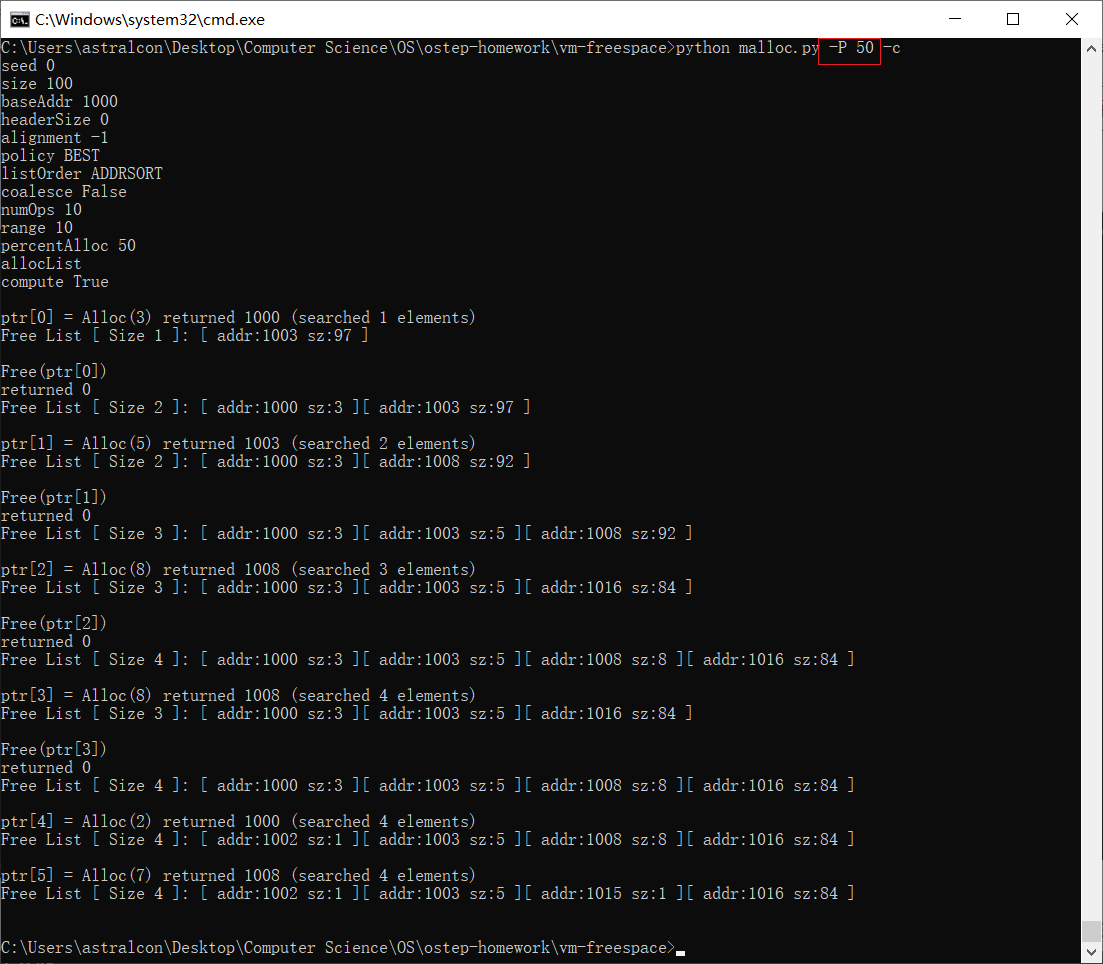Click the 'allocList' line
The image size is (1103, 964).
[42, 264]
